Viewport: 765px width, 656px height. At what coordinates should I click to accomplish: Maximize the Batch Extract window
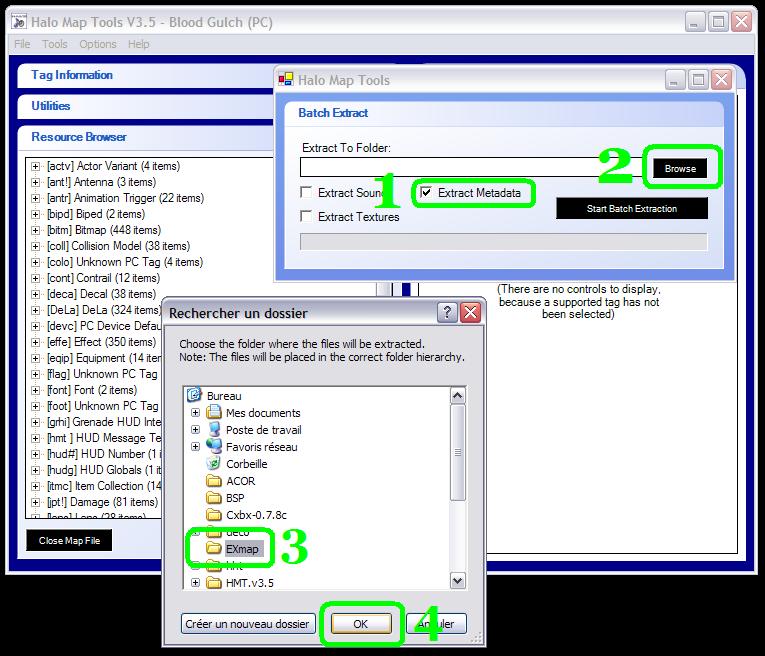coord(698,80)
